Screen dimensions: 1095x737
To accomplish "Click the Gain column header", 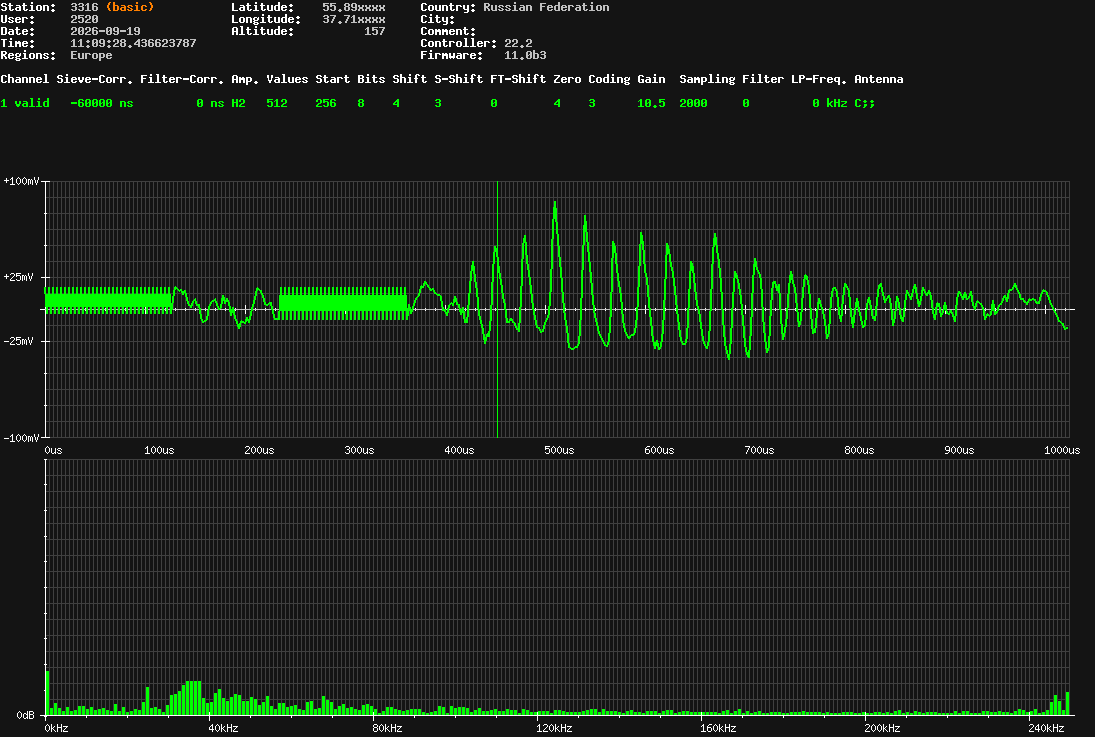I will (651, 79).
